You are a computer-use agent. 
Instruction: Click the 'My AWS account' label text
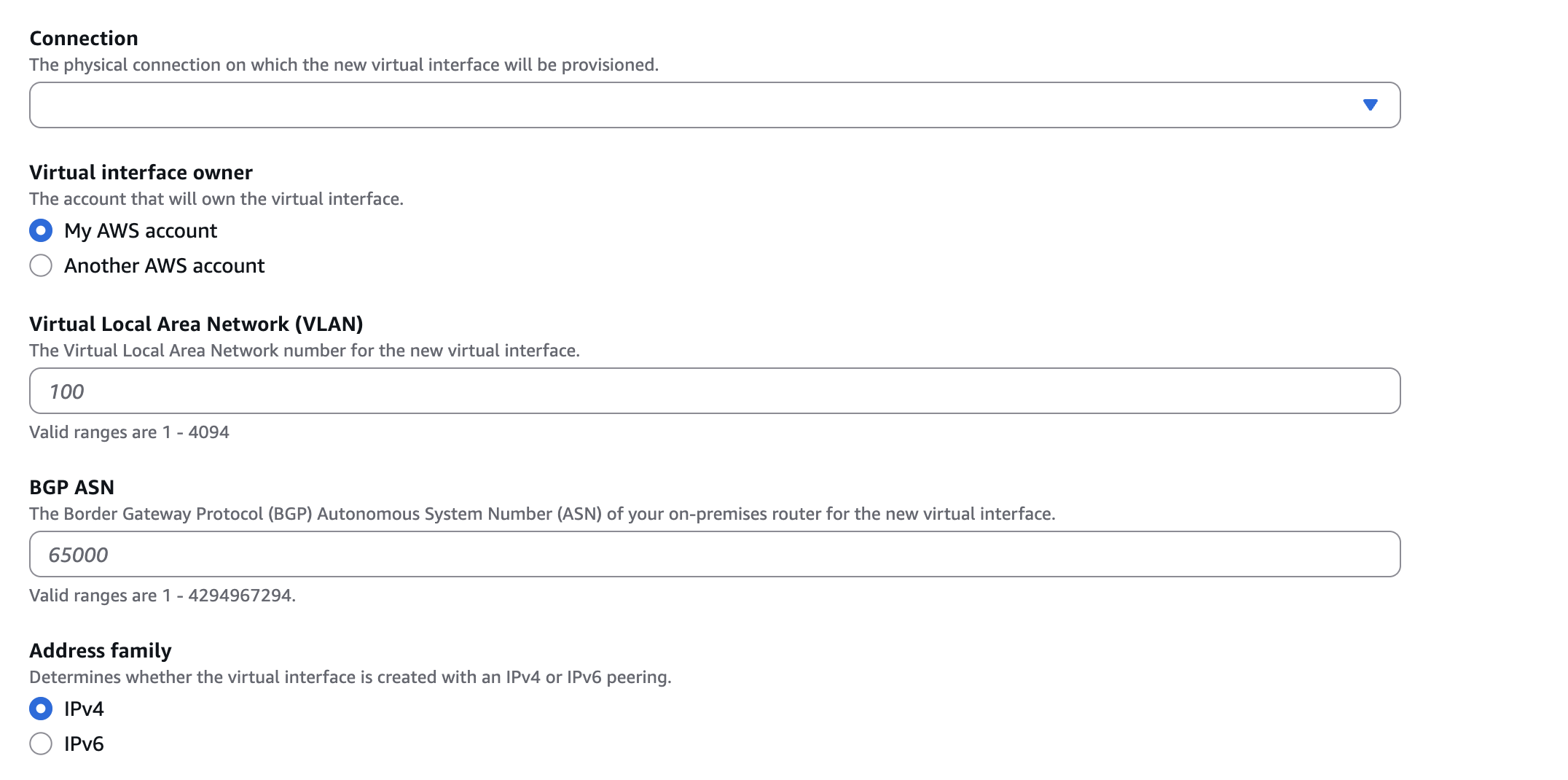click(141, 231)
